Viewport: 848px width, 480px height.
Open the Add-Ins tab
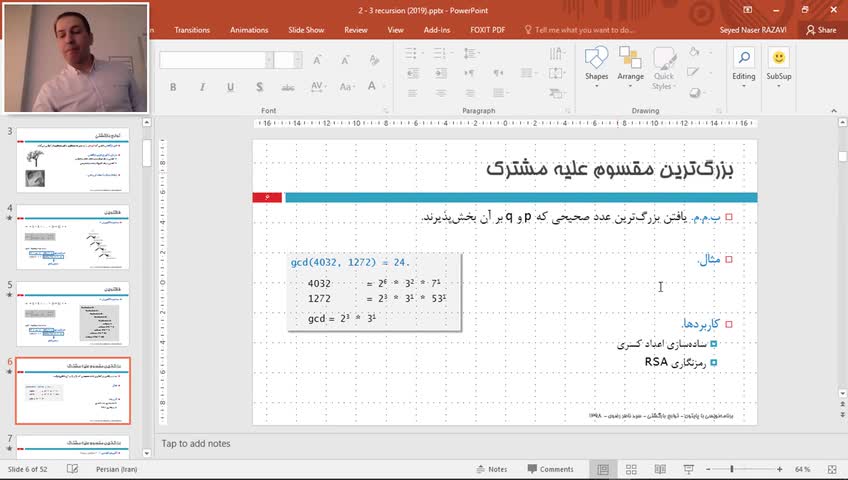pos(437,30)
